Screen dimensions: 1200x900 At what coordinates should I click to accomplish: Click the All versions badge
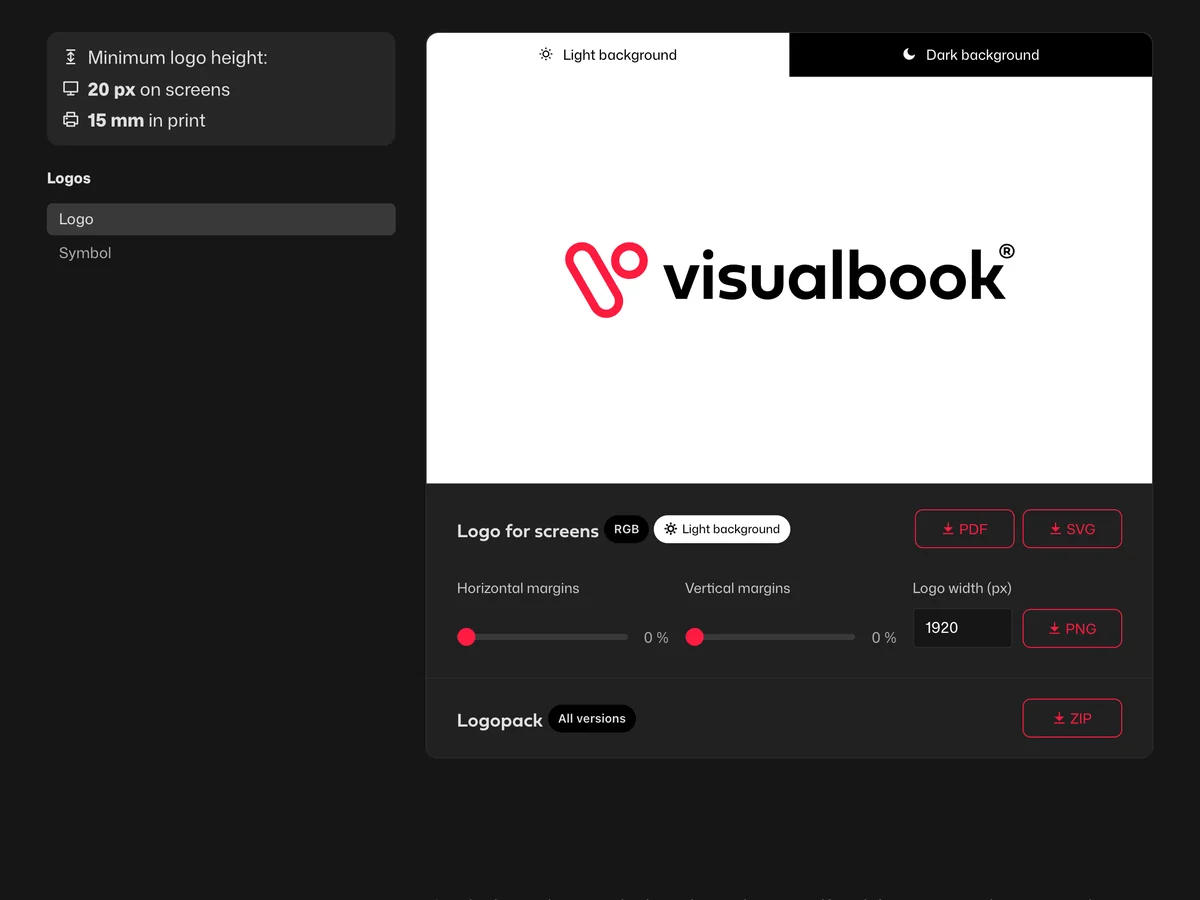click(592, 718)
